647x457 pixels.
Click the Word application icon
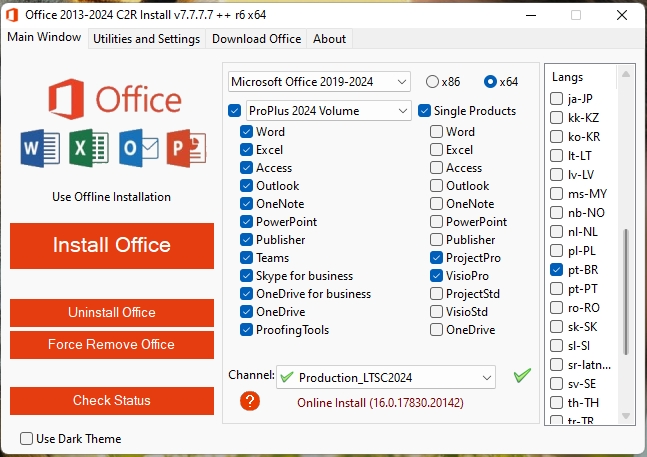[x=40, y=148]
